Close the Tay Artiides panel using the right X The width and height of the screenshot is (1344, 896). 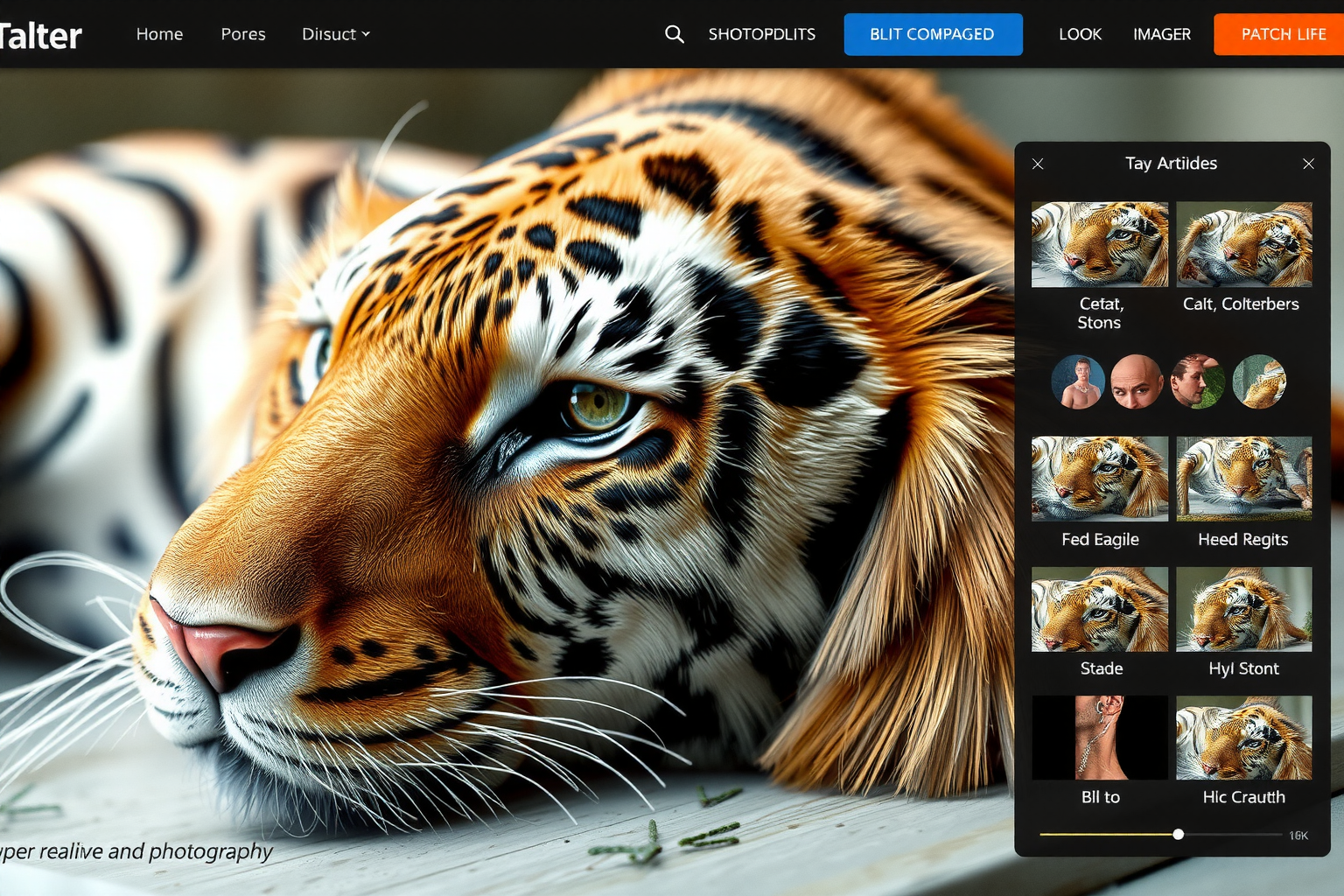click(1308, 164)
